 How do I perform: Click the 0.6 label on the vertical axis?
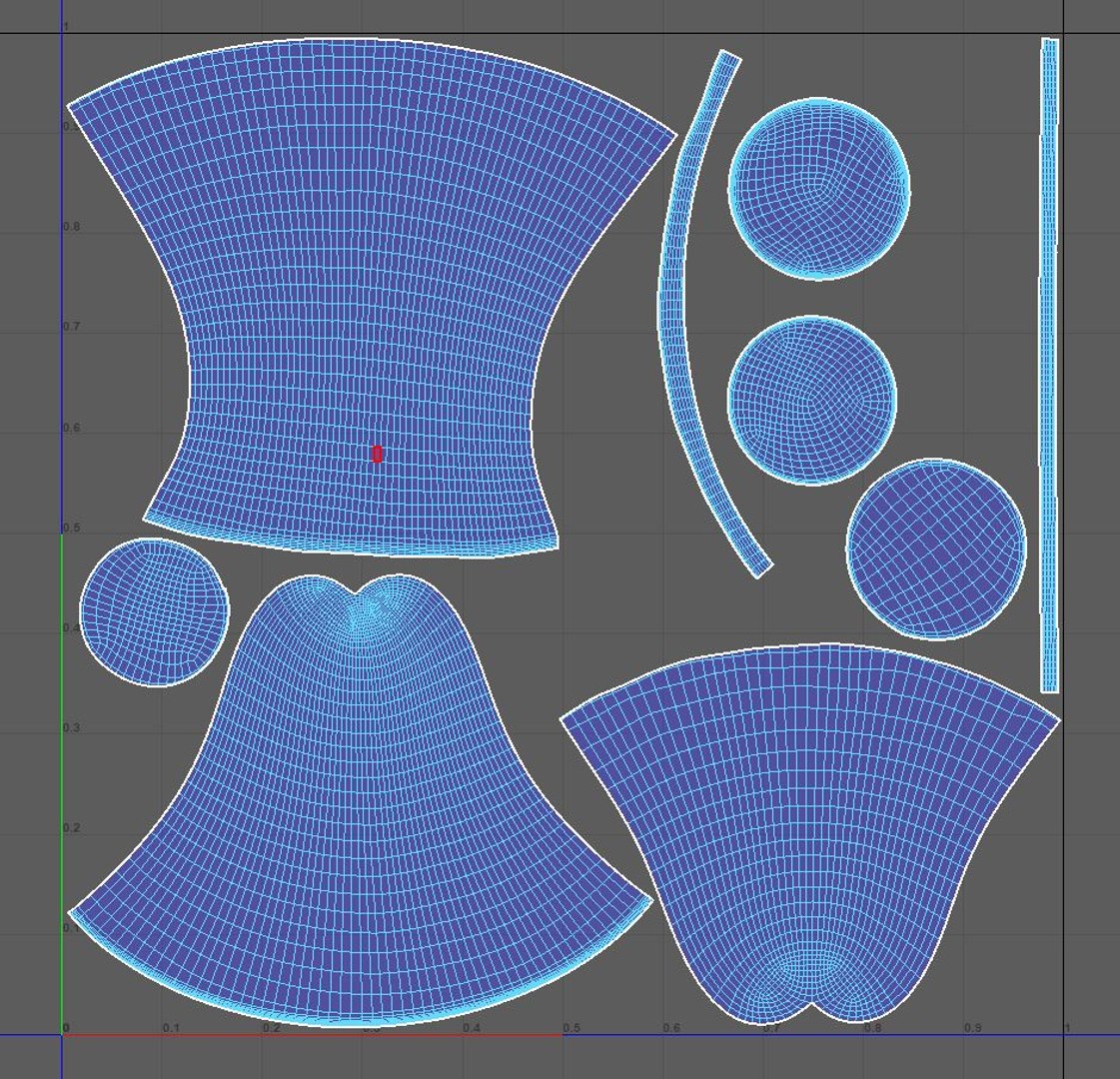point(71,427)
